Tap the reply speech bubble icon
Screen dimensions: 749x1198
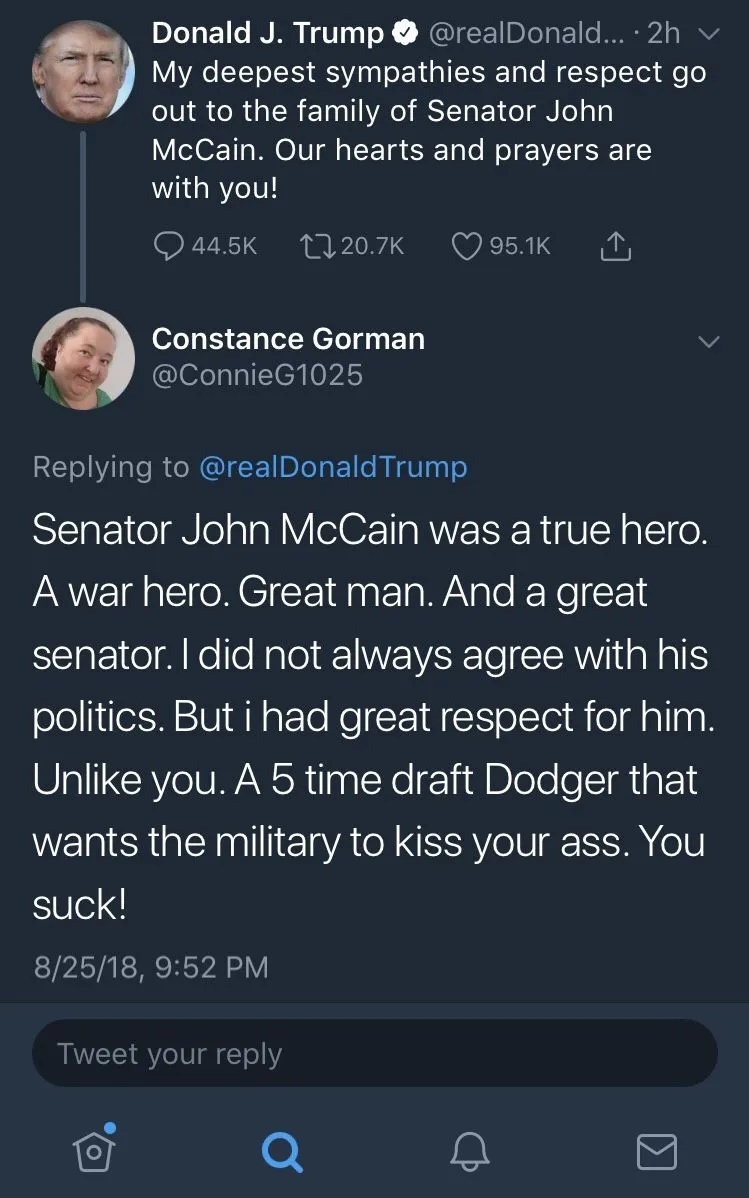[x=167, y=245]
